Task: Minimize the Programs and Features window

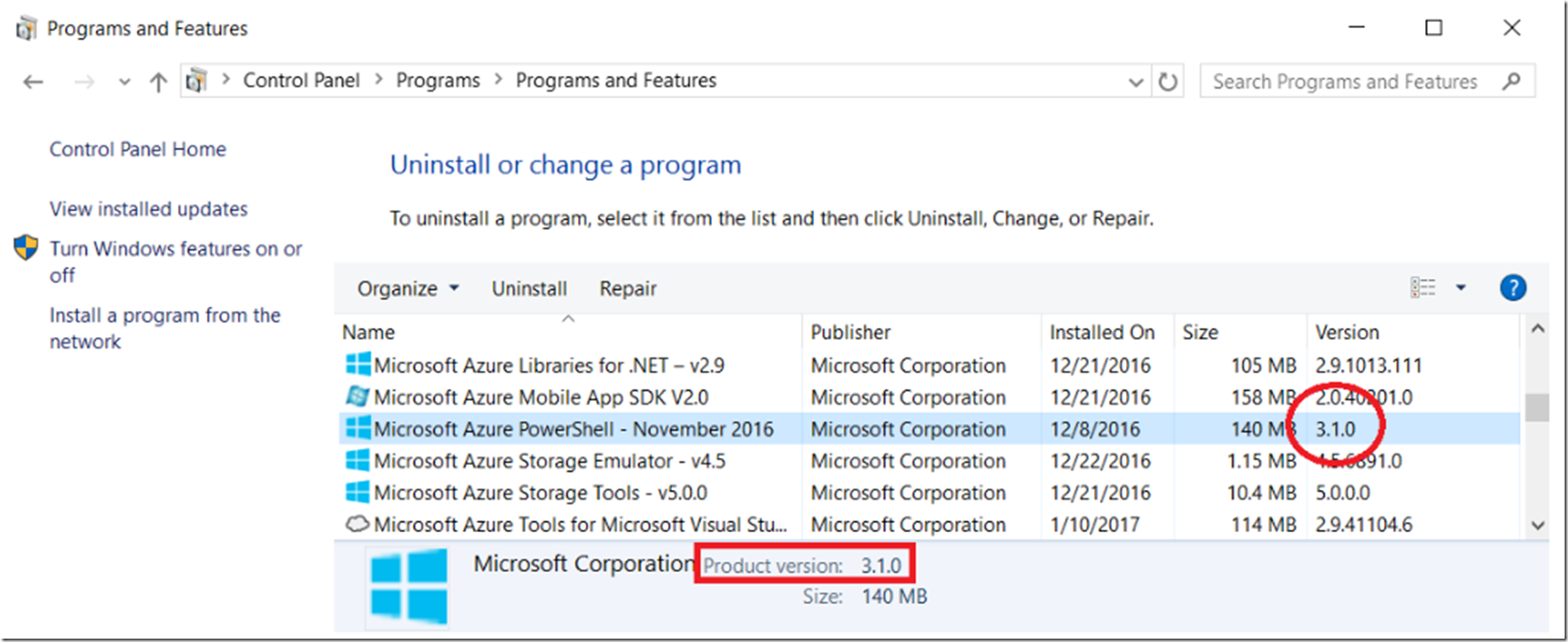Action: point(1356,28)
